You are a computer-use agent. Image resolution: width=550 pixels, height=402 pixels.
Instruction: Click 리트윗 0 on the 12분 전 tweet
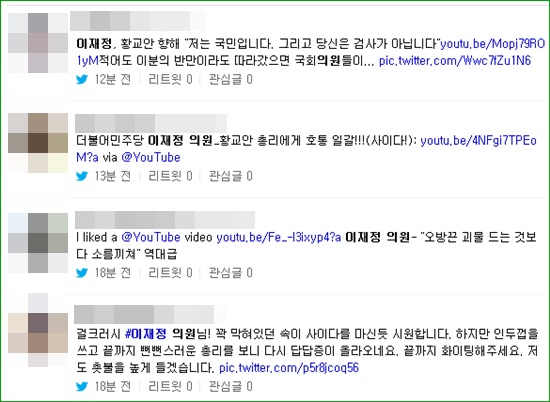point(170,80)
